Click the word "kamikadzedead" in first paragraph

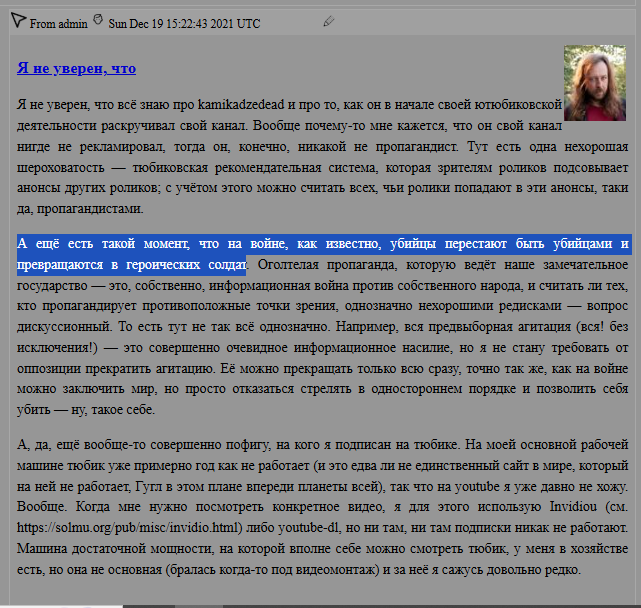point(241,105)
